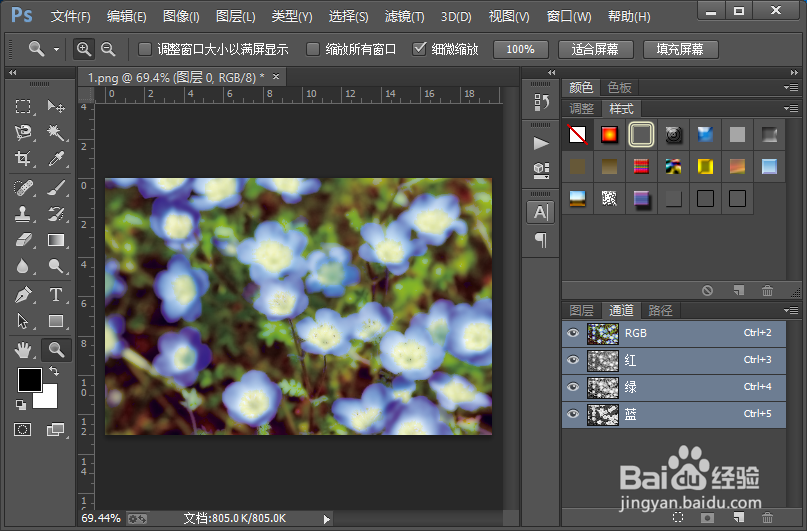Open the Image (图像) menu
Image resolution: width=807 pixels, height=531 pixels.
pos(181,16)
